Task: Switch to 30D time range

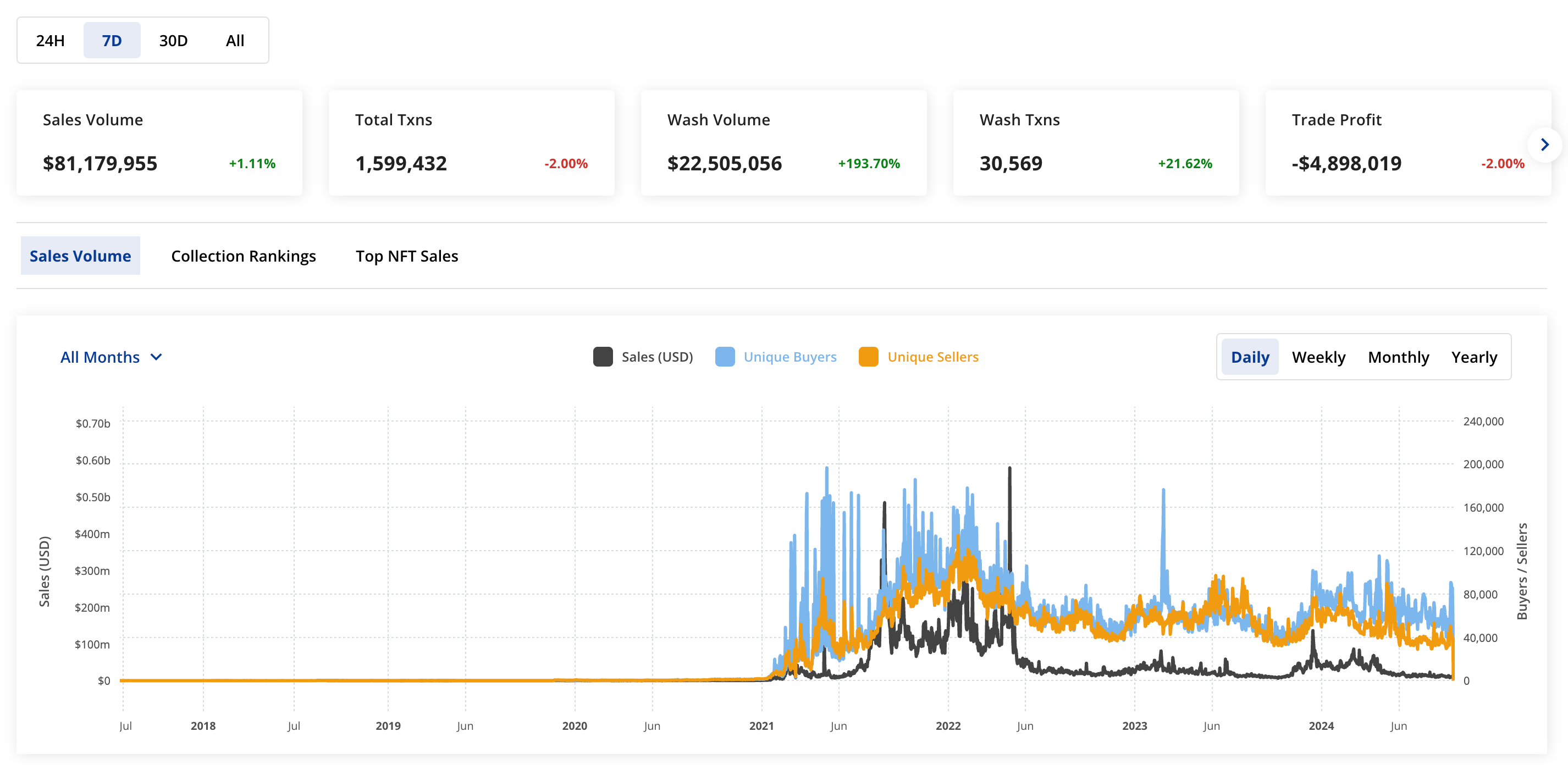Action: point(173,41)
